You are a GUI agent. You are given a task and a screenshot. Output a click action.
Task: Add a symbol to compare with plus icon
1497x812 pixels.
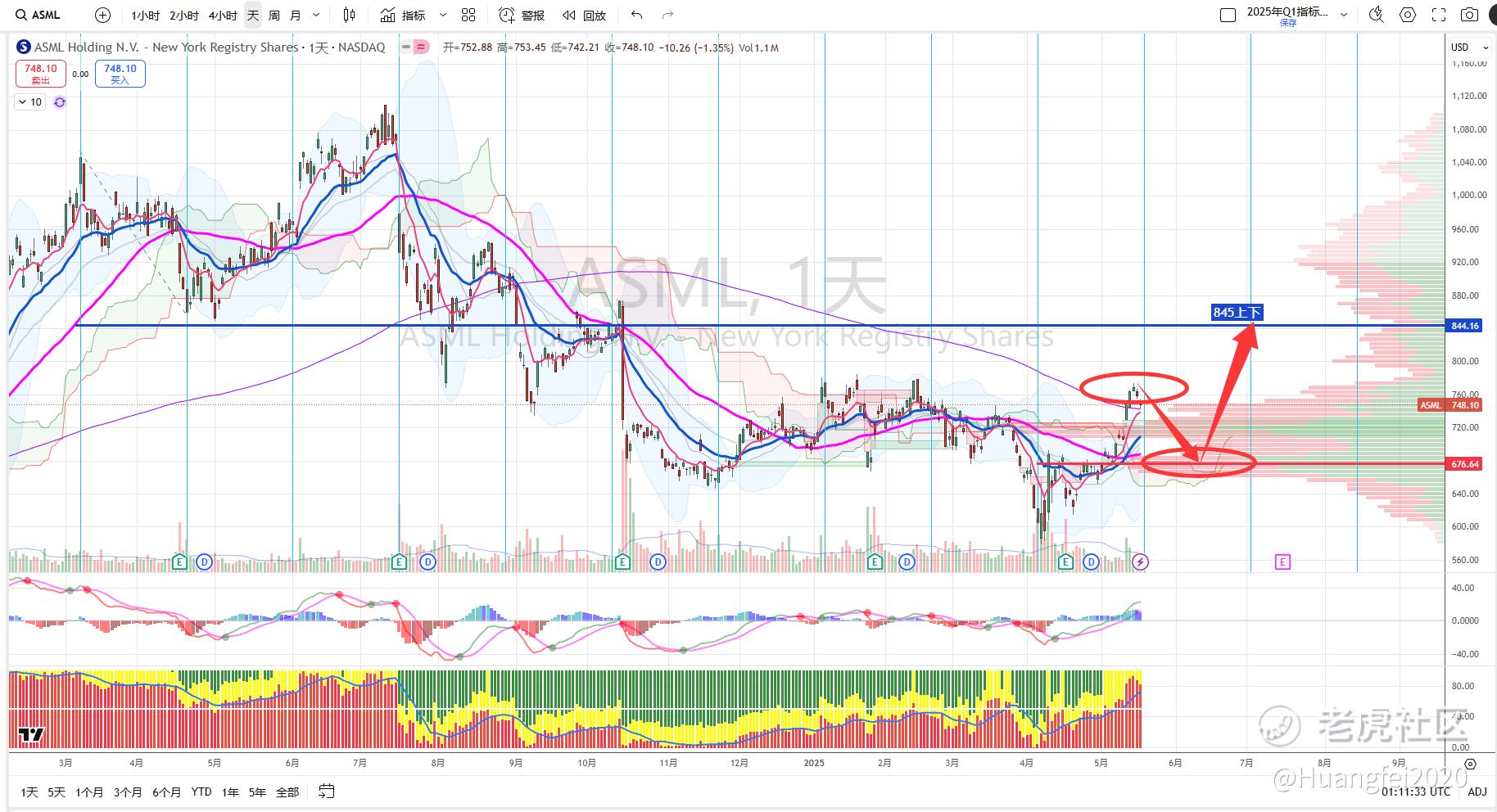[x=102, y=15]
